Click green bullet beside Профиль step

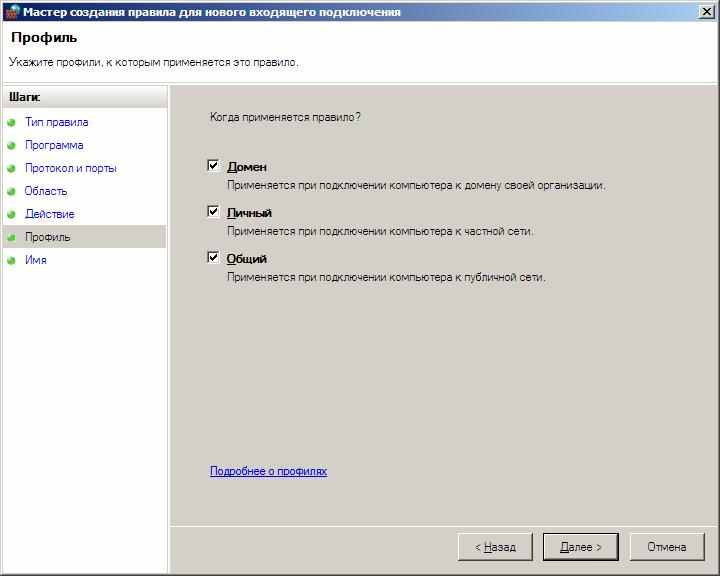click(x=11, y=237)
